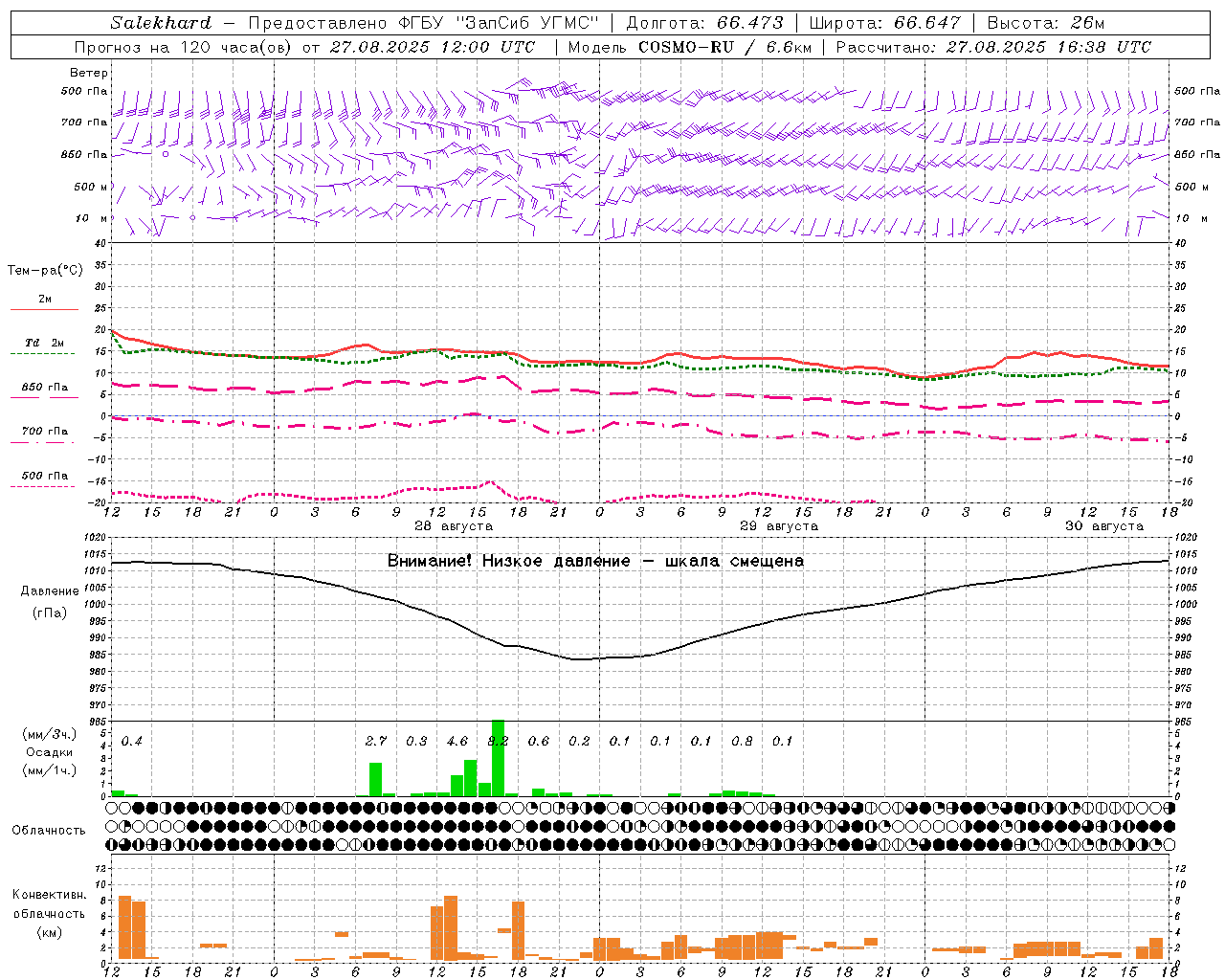
Task: Click the 965 value on left pressure axis
Action: [99, 722]
